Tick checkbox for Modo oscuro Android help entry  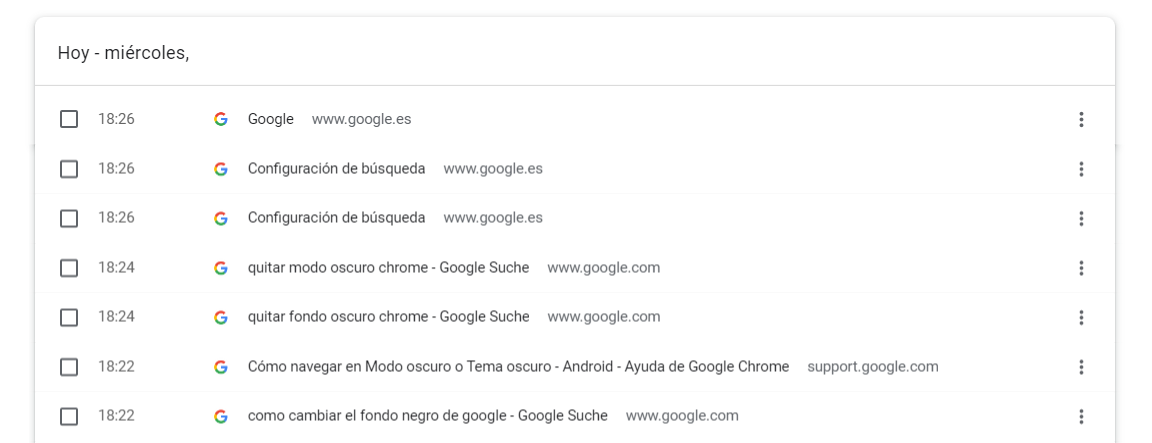click(x=69, y=367)
